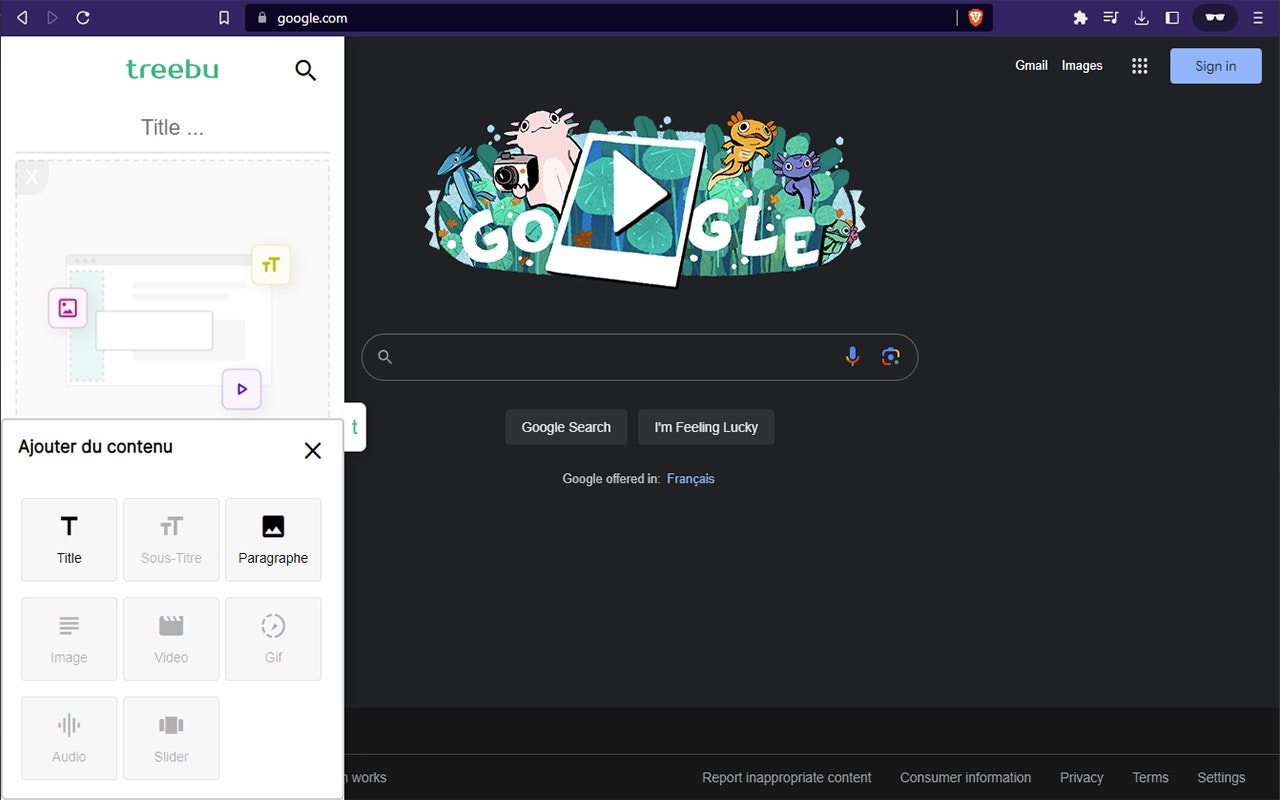1280x800 pixels.
Task: Add a Paragraphe content block
Action: (x=273, y=540)
